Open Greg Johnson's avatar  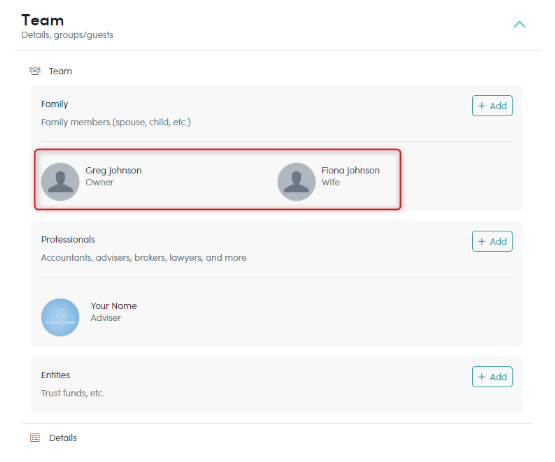tap(60, 182)
